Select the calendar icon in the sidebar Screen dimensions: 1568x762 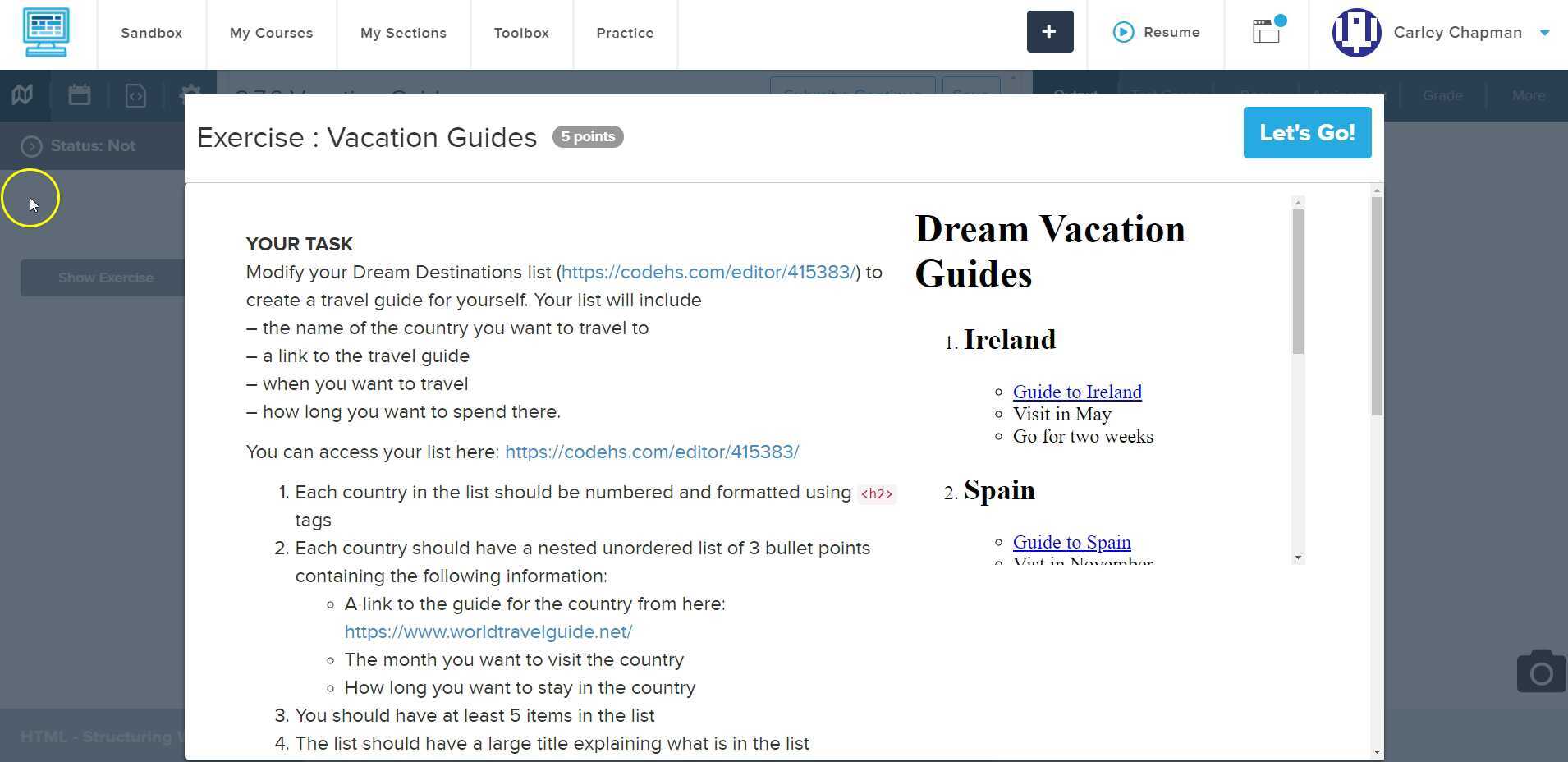click(79, 94)
